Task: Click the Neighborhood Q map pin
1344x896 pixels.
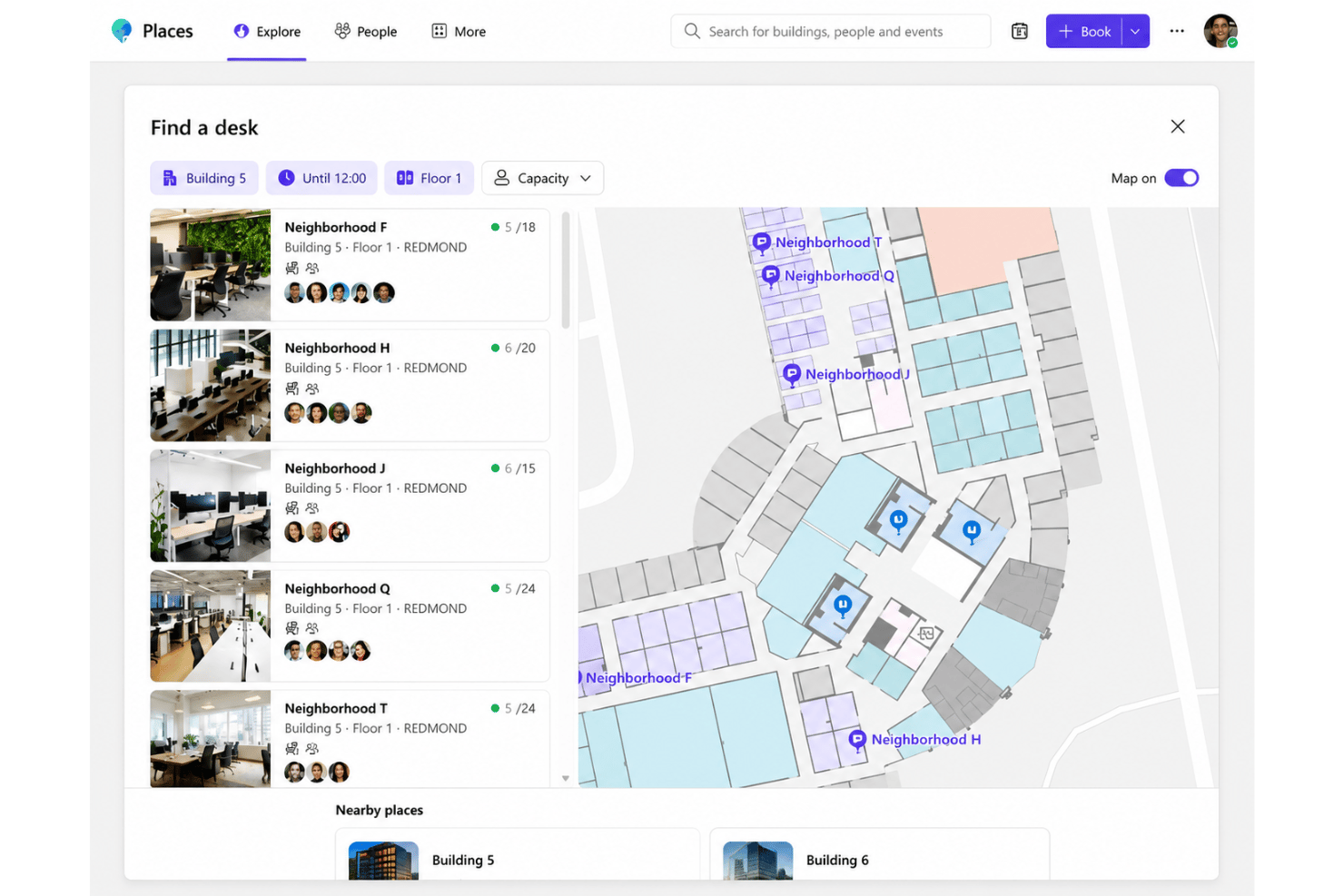Action: coord(771,276)
